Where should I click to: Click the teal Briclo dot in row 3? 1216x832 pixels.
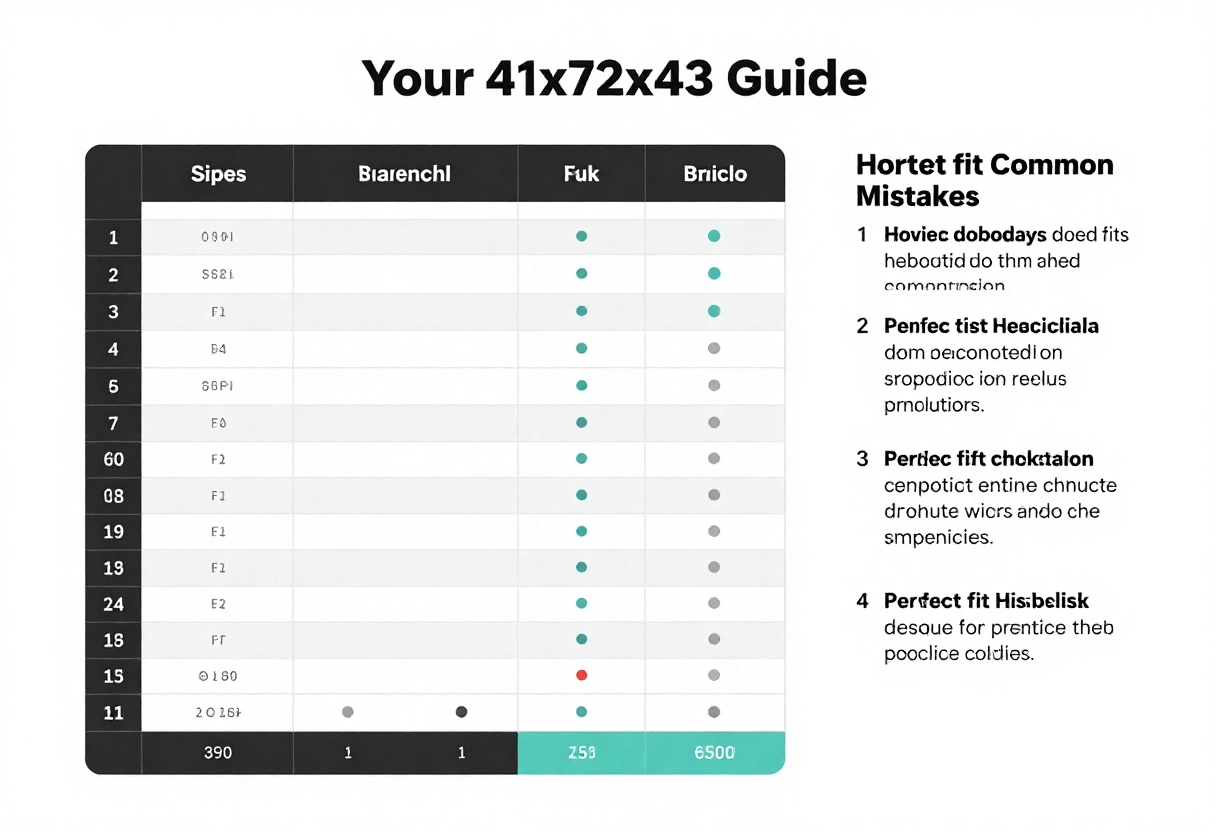713,311
